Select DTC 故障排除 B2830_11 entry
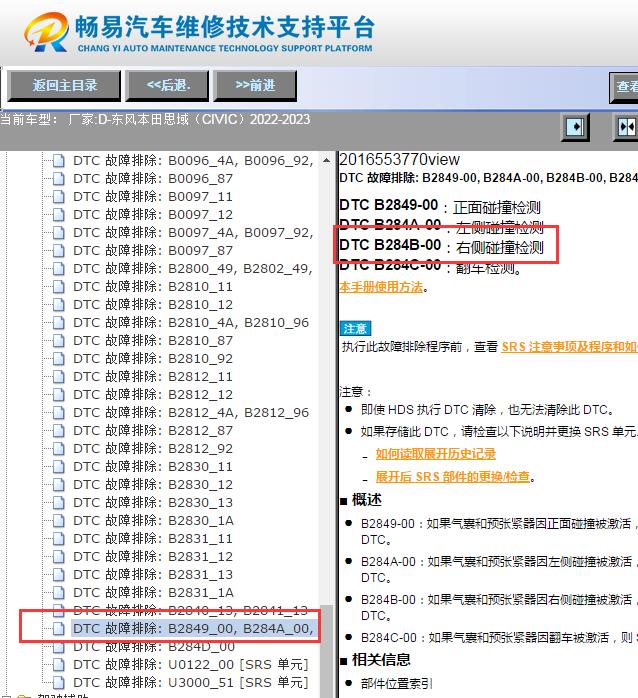This screenshot has height=698, width=638. (153, 467)
